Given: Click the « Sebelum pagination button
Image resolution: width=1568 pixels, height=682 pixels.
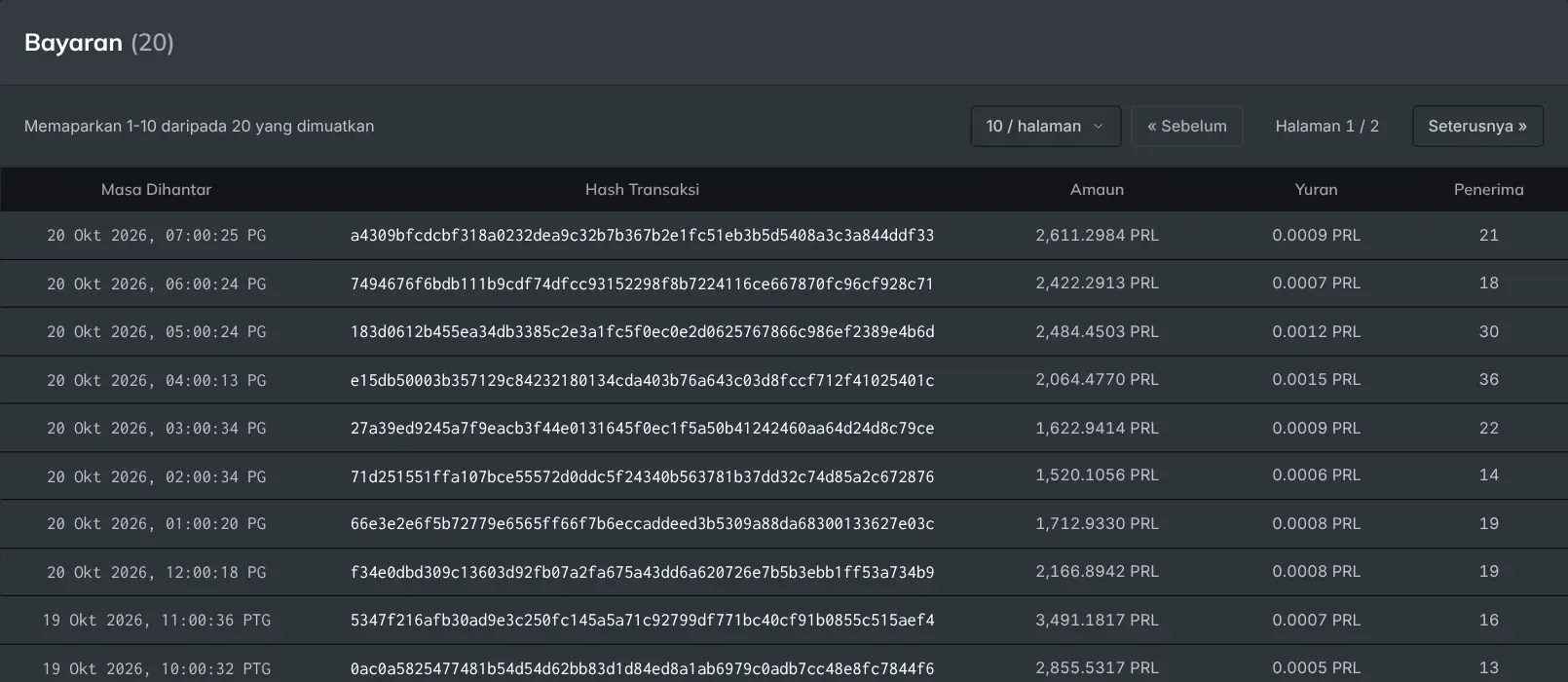Looking at the screenshot, I should (1187, 127).
